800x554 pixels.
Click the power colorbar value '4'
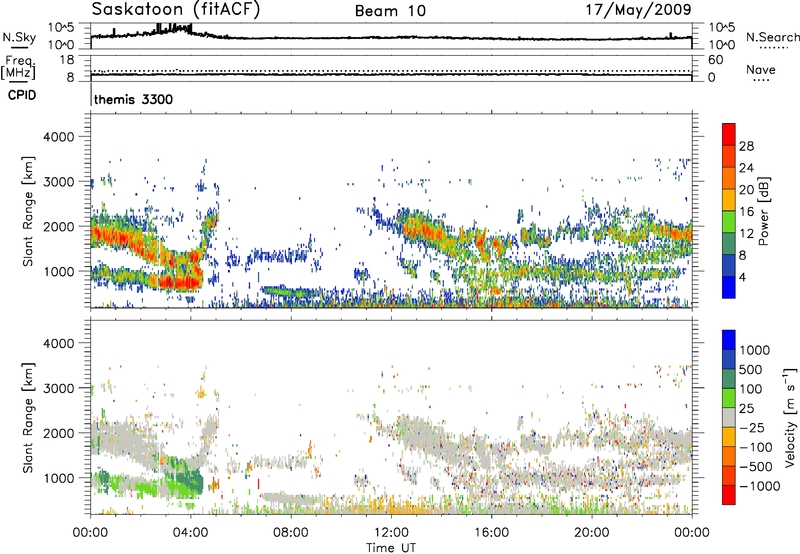pyautogui.click(x=742, y=278)
